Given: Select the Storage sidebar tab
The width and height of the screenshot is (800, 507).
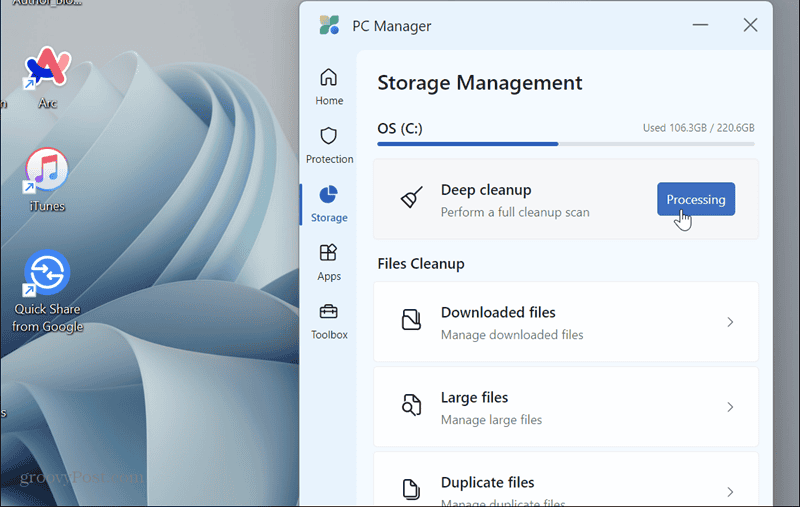Looking at the screenshot, I should click(x=329, y=204).
